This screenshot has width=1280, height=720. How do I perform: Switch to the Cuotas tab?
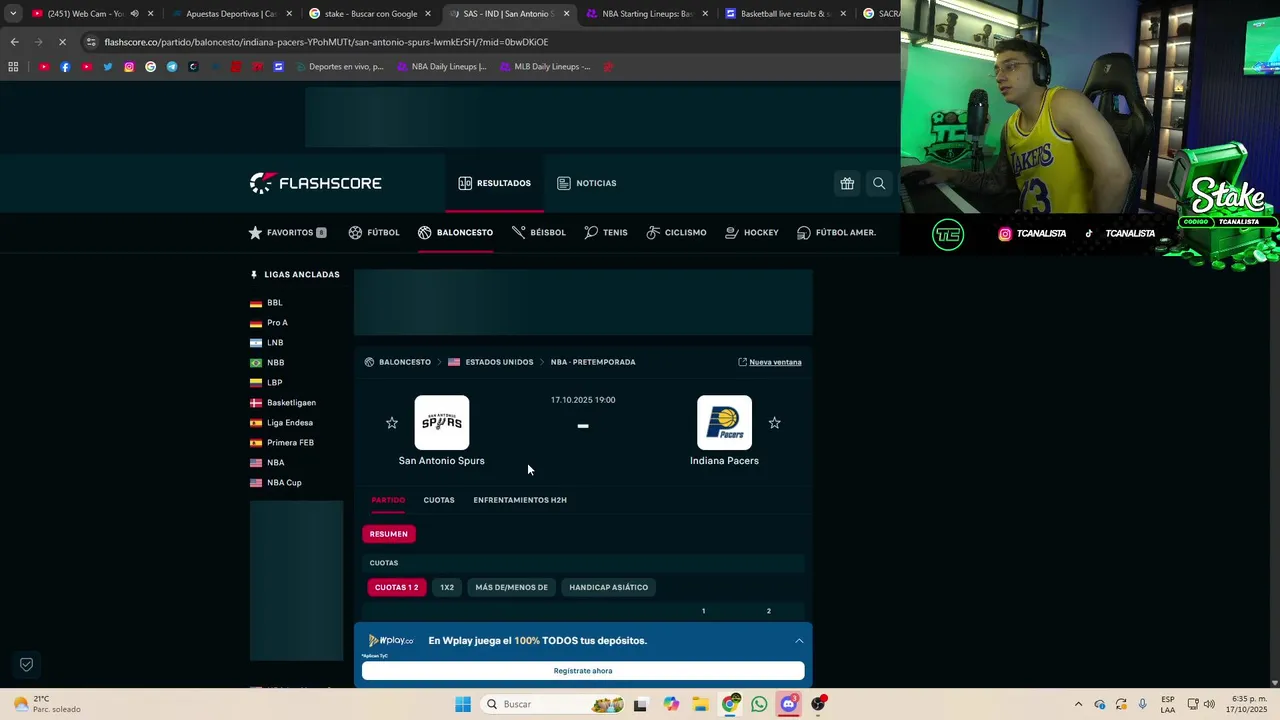coord(439,500)
